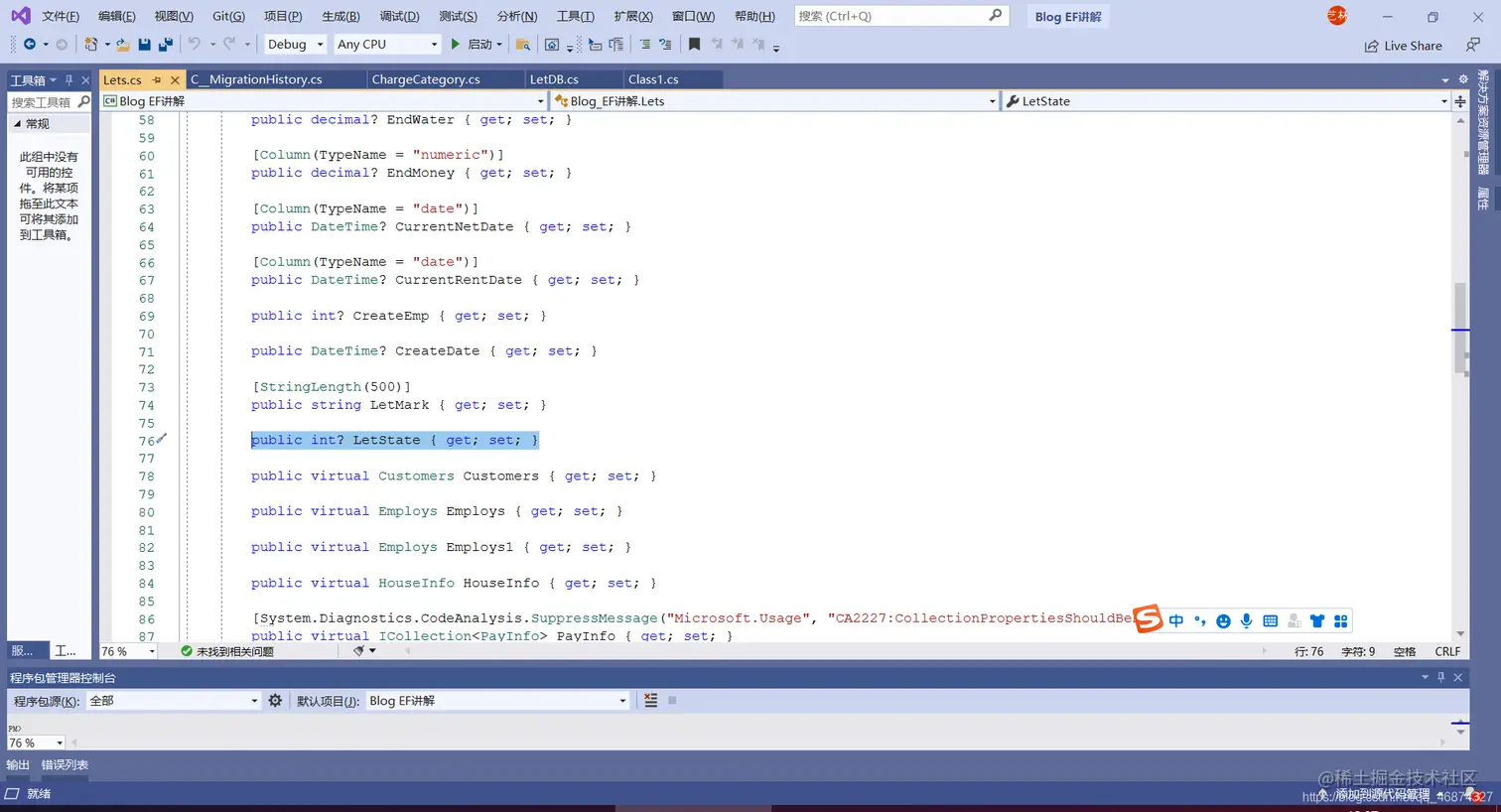Open the Blog EF讲解 project scope dropdown
The image size is (1501, 812).
pos(324,101)
